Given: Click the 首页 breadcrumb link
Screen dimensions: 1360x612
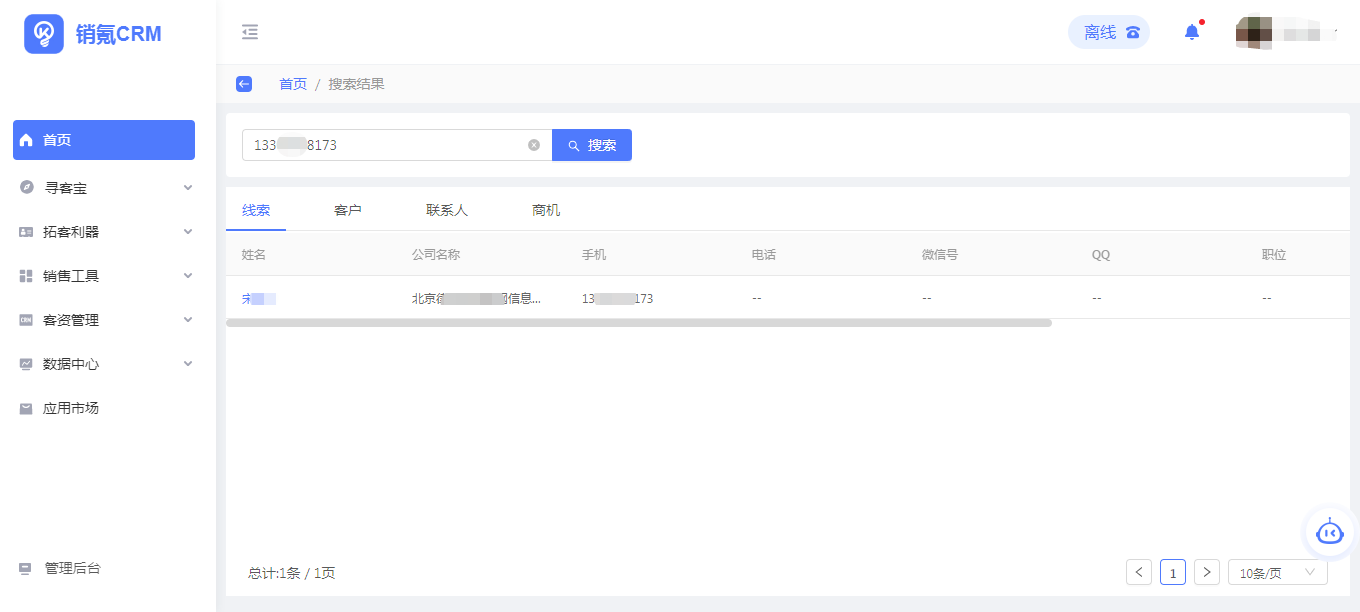Looking at the screenshot, I should [x=293, y=84].
